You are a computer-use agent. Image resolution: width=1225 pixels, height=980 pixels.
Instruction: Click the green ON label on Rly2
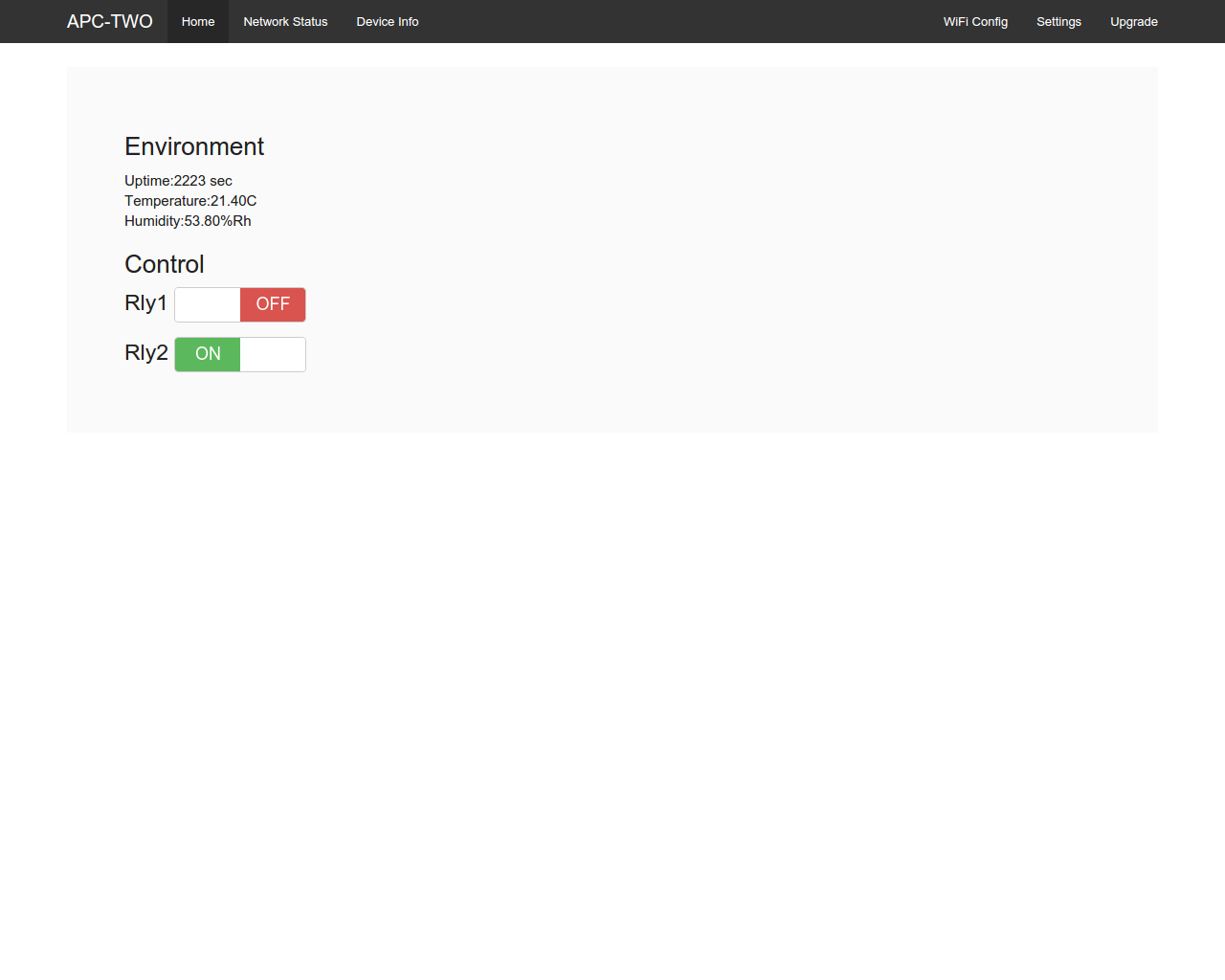(x=208, y=354)
